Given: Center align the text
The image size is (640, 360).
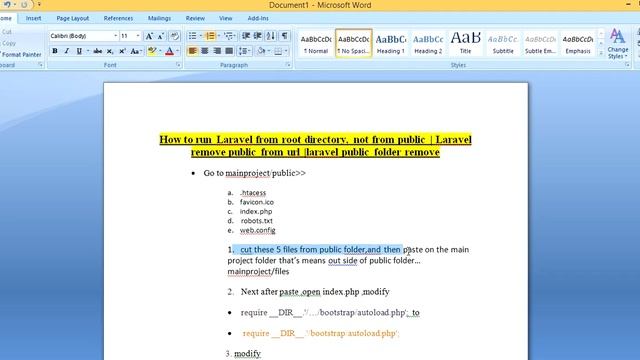Looking at the screenshot, I should [204, 51].
